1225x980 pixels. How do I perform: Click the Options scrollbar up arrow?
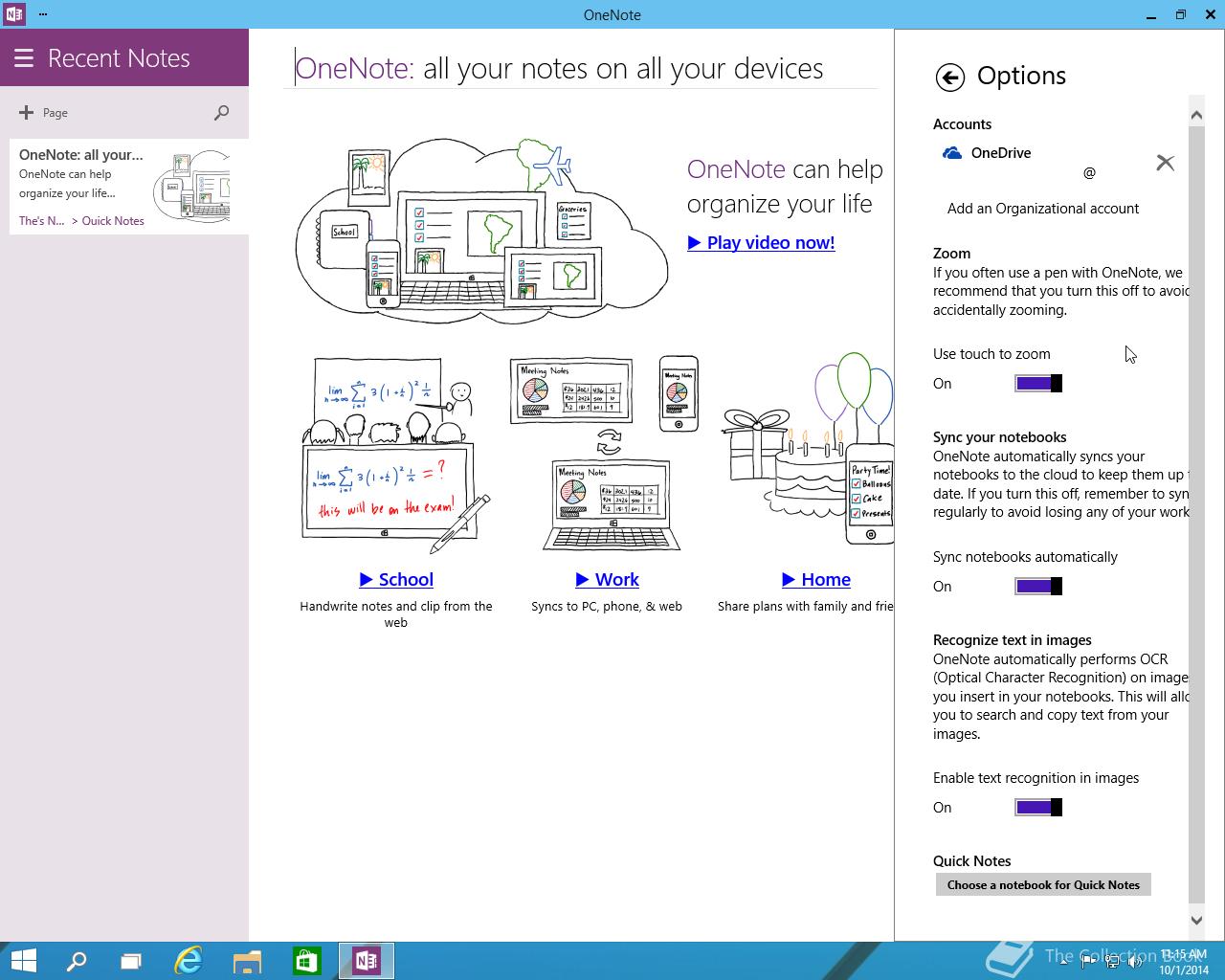1196,115
